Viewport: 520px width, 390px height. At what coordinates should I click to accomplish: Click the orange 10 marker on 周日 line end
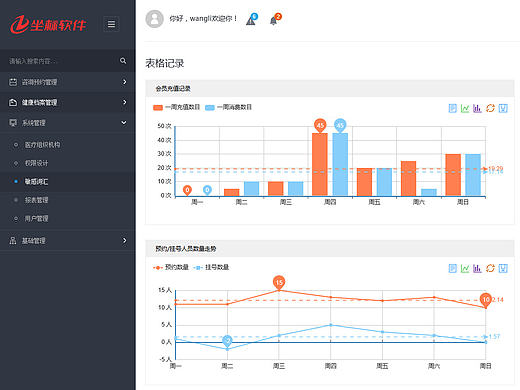(486, 300)
